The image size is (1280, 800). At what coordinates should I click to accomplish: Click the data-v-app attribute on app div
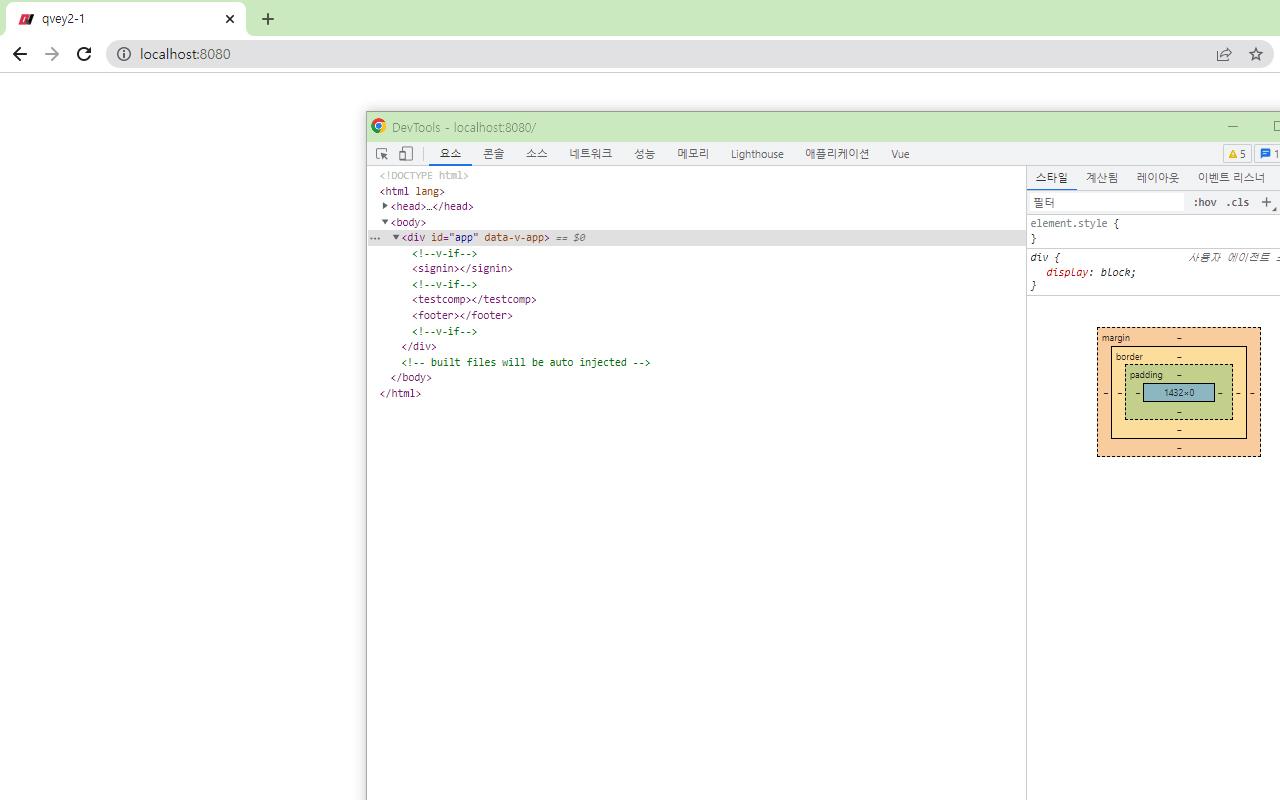pyautogui.click(x=516, y=238)
